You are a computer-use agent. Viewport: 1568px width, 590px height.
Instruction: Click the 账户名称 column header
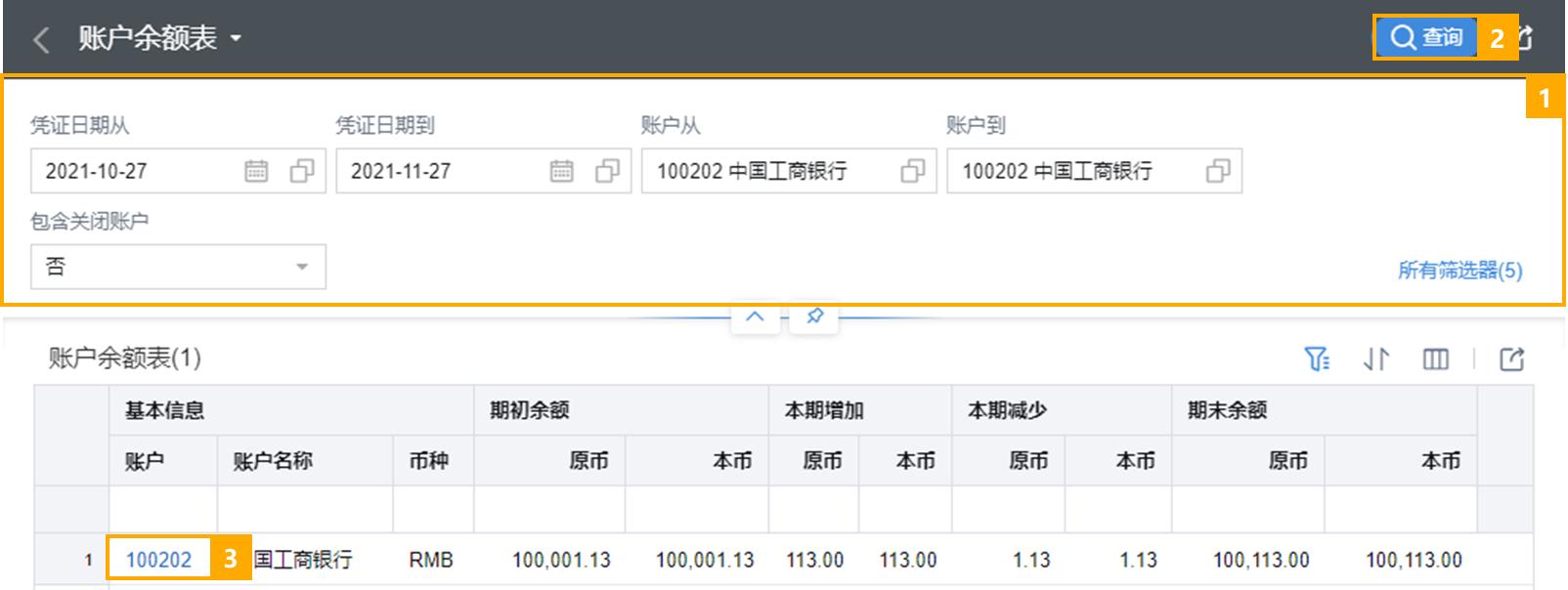[305, 461]
